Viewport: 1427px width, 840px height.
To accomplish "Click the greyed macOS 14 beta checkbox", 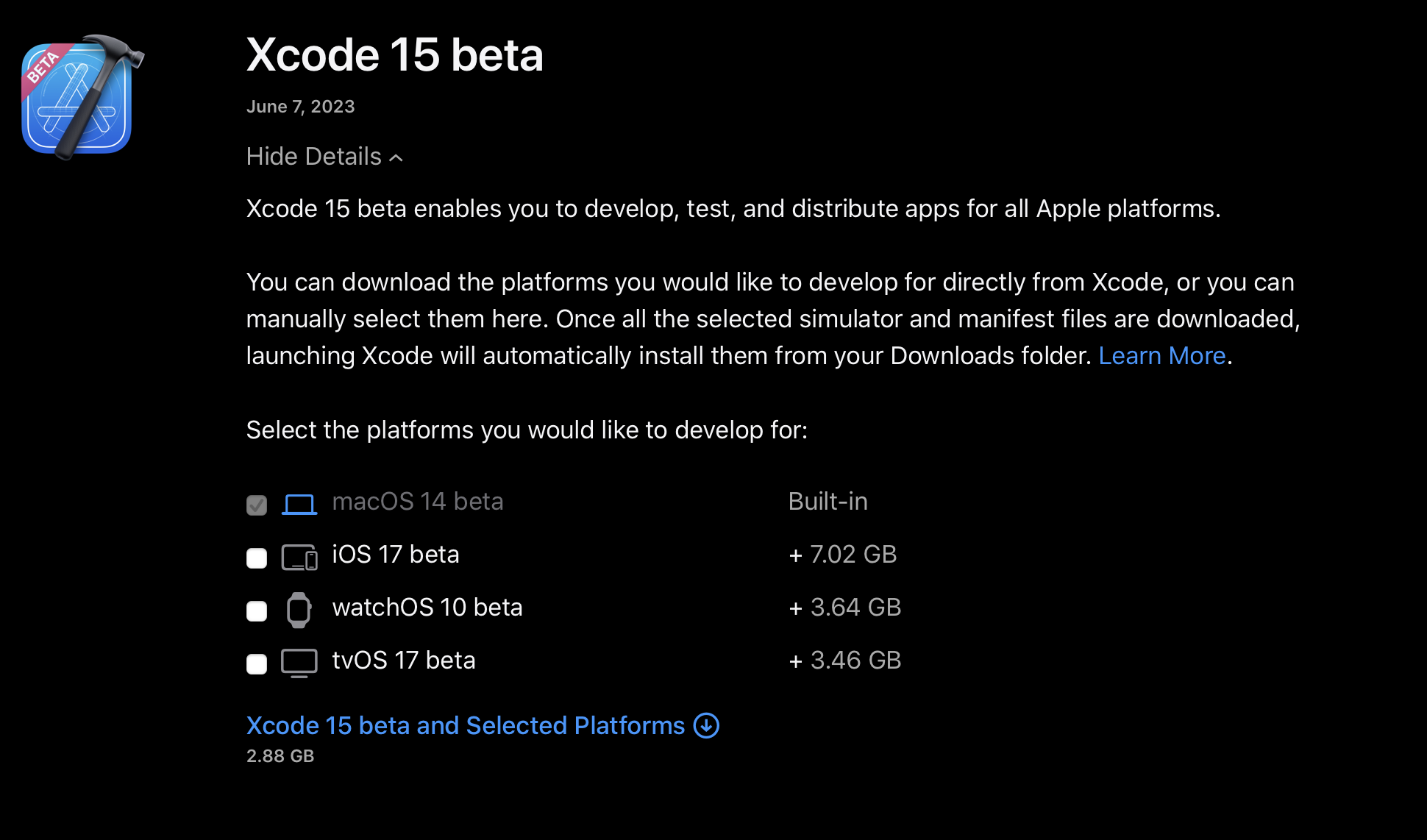I will click(x=257, y=505).
